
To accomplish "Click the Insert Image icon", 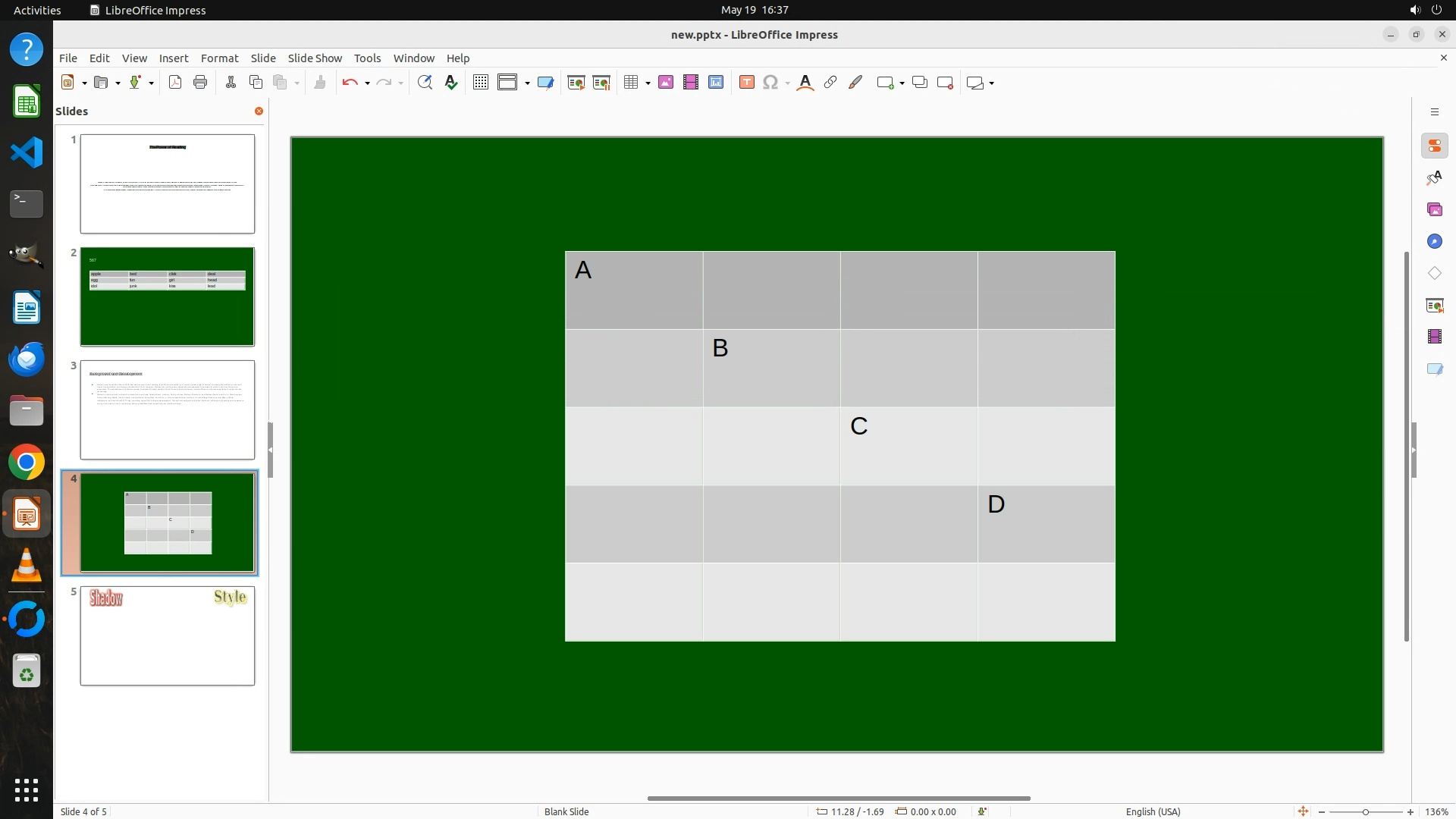I will (666, 83).
